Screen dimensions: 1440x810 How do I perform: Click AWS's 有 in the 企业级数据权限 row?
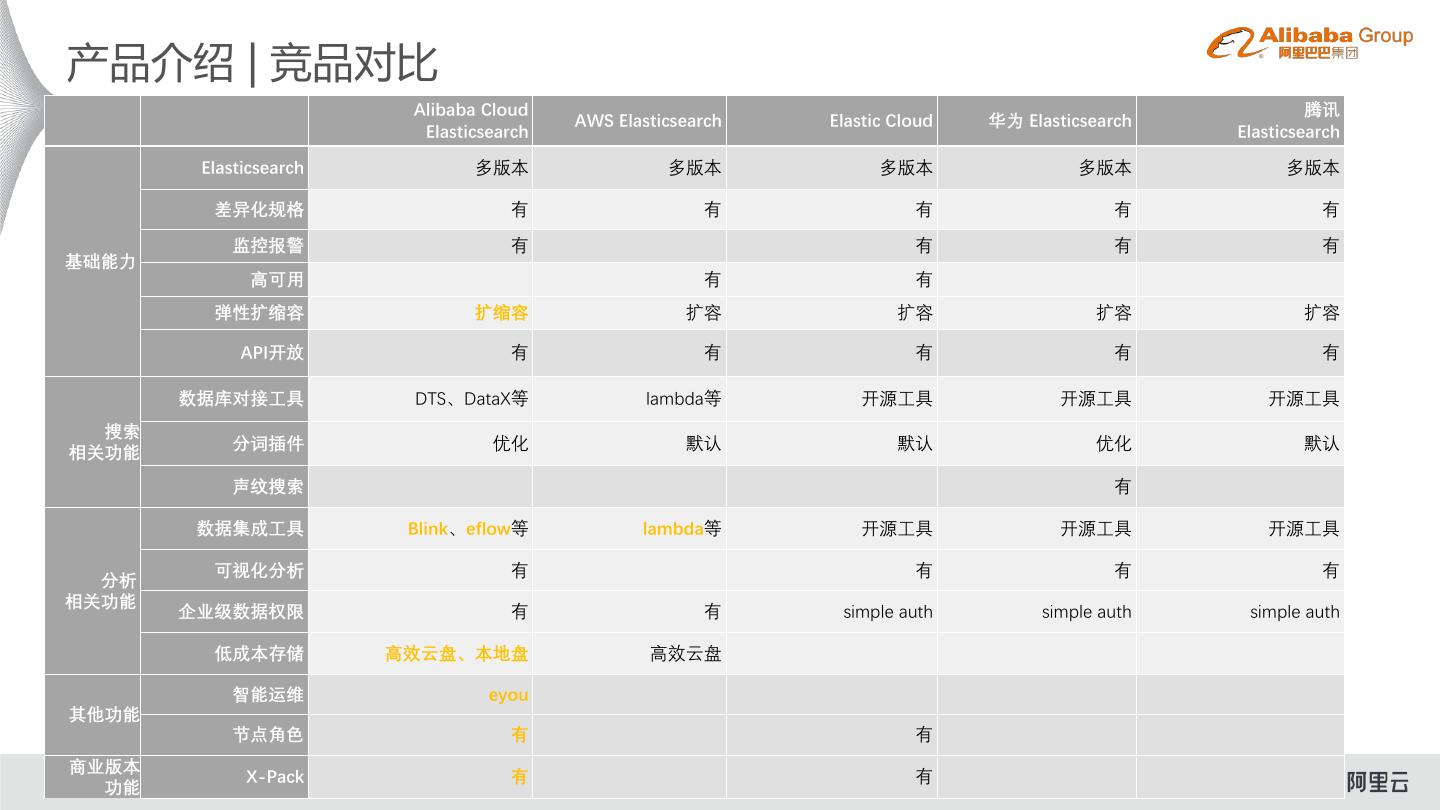pyautogui.click(x=712, y=612)
